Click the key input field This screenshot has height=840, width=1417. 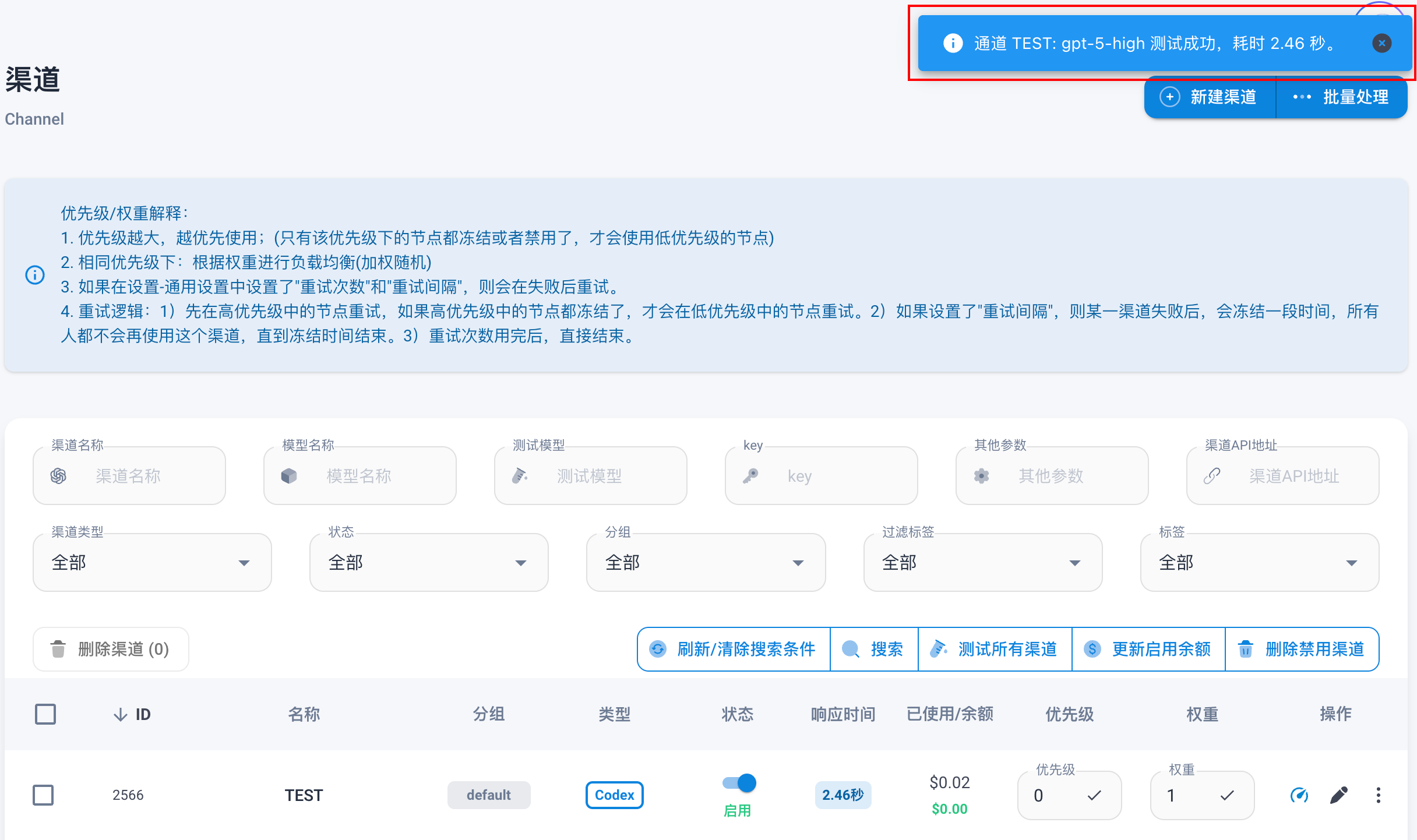[822, 476]
